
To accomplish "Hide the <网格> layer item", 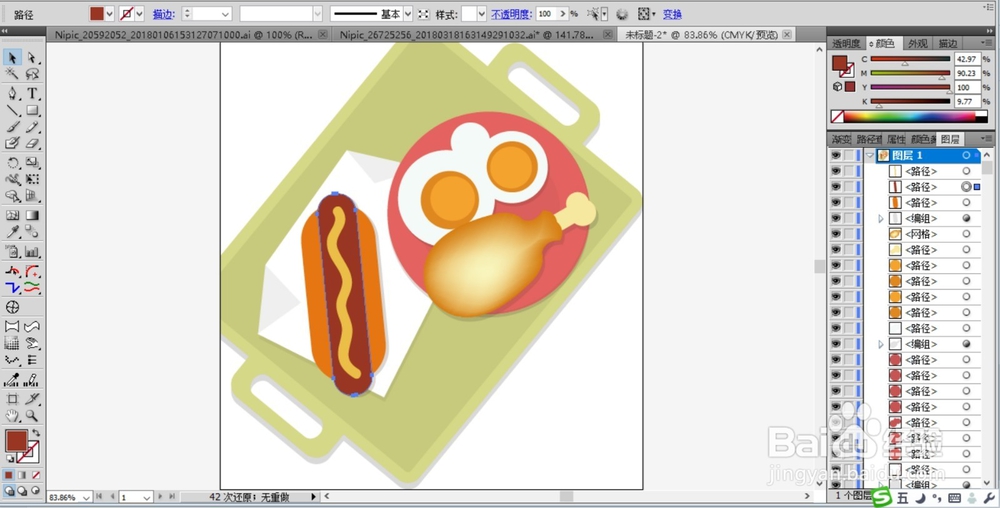I will (835, 234).
